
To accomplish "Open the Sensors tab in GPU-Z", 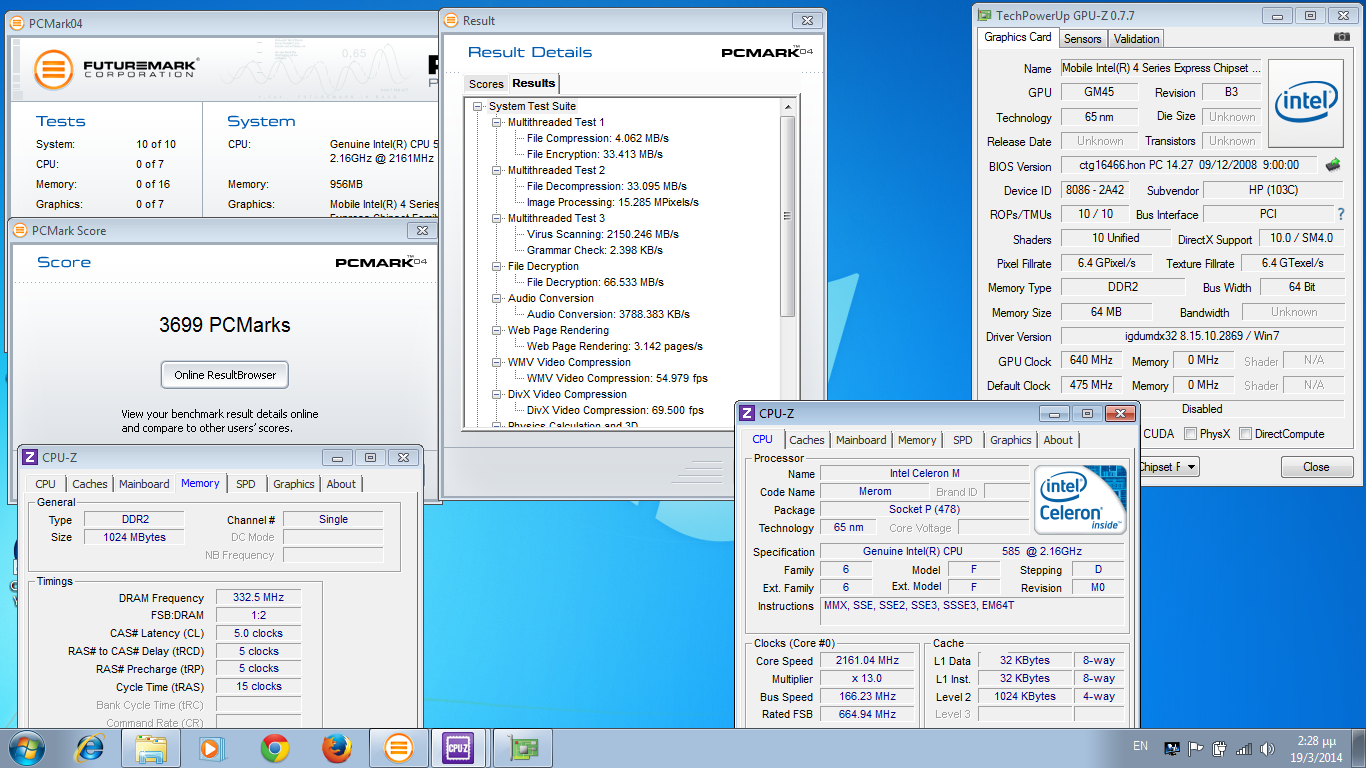I will (1082, 39).
